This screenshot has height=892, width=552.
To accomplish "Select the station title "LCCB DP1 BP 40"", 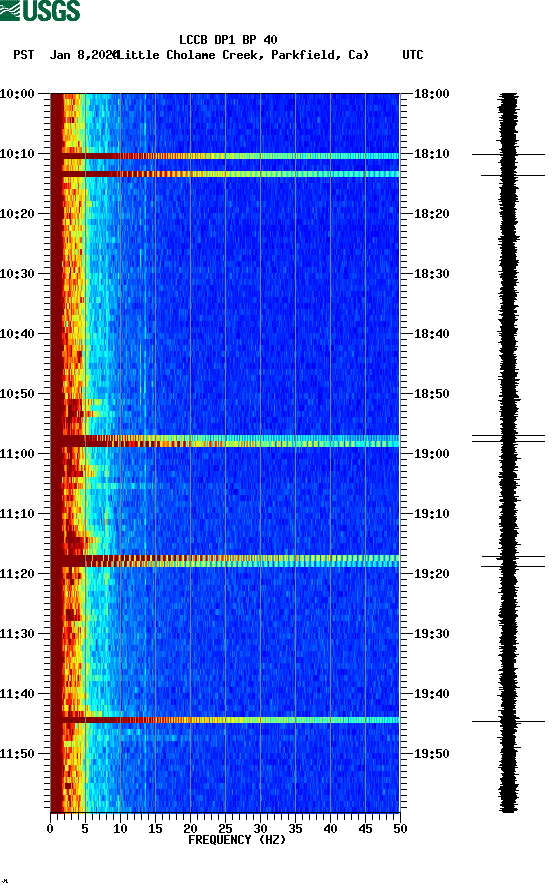I will (x=228, y=40).
